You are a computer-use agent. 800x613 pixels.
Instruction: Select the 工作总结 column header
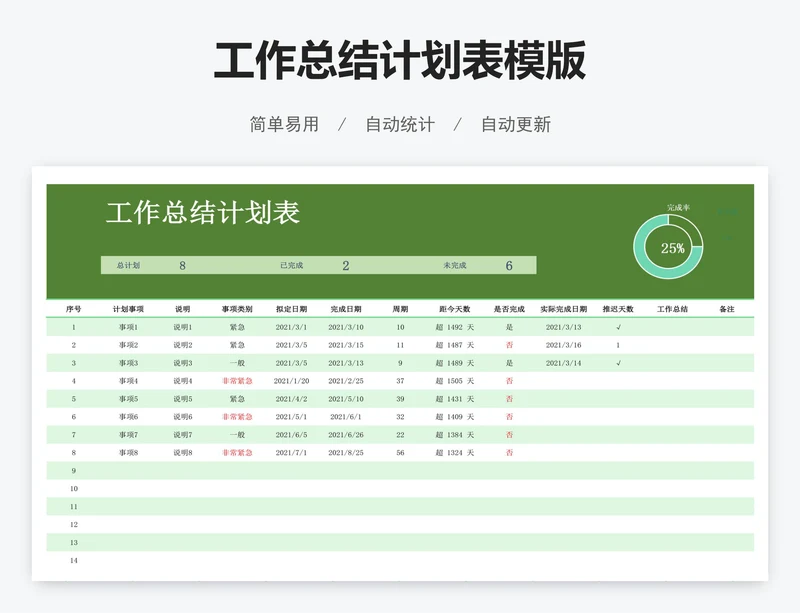point(672,309)
